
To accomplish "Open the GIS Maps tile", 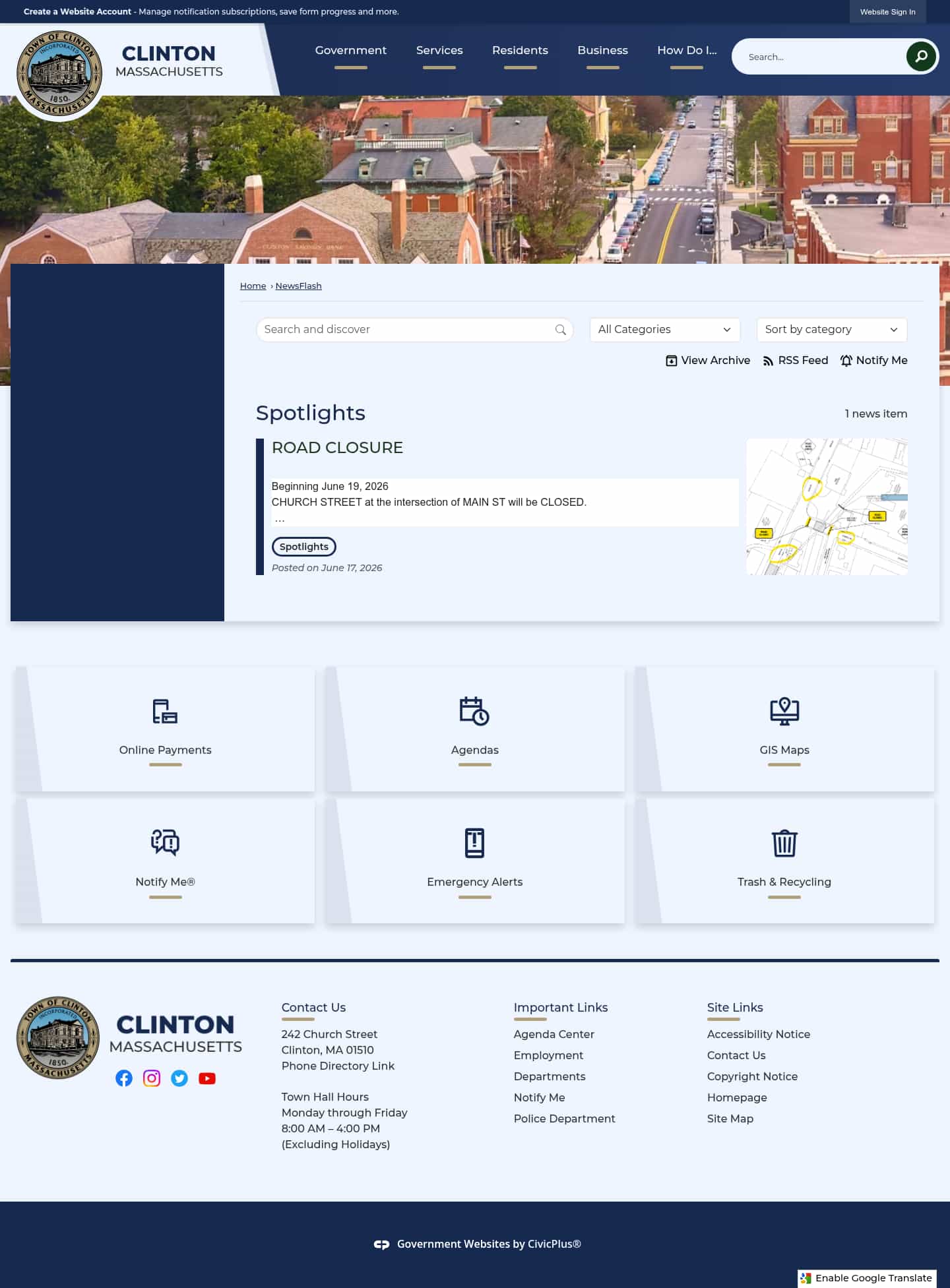I will pyautogui.click(x=784, y=729).
